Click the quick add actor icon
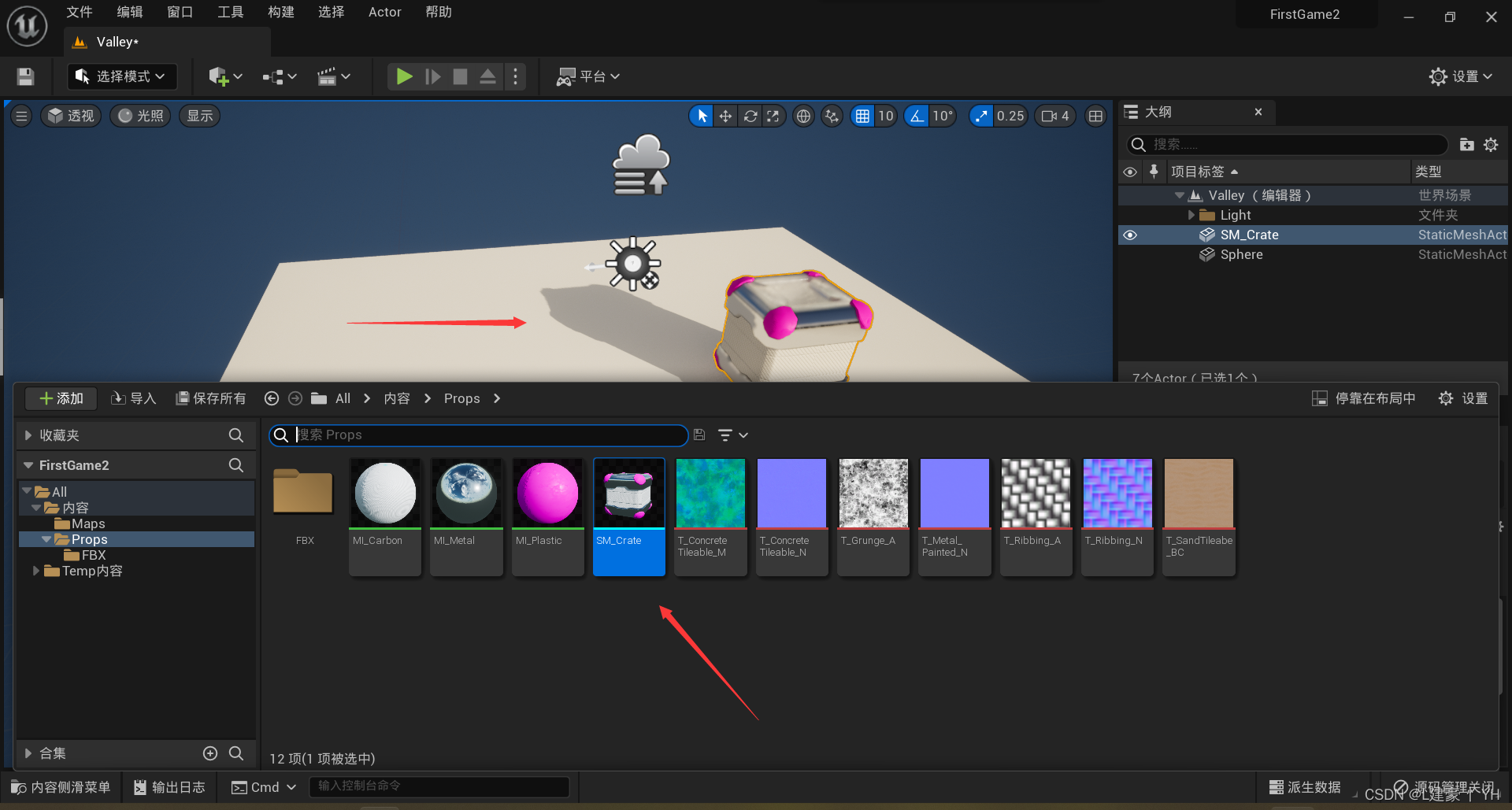This screenshot has height=810, width=1512. tap(218, 76)
